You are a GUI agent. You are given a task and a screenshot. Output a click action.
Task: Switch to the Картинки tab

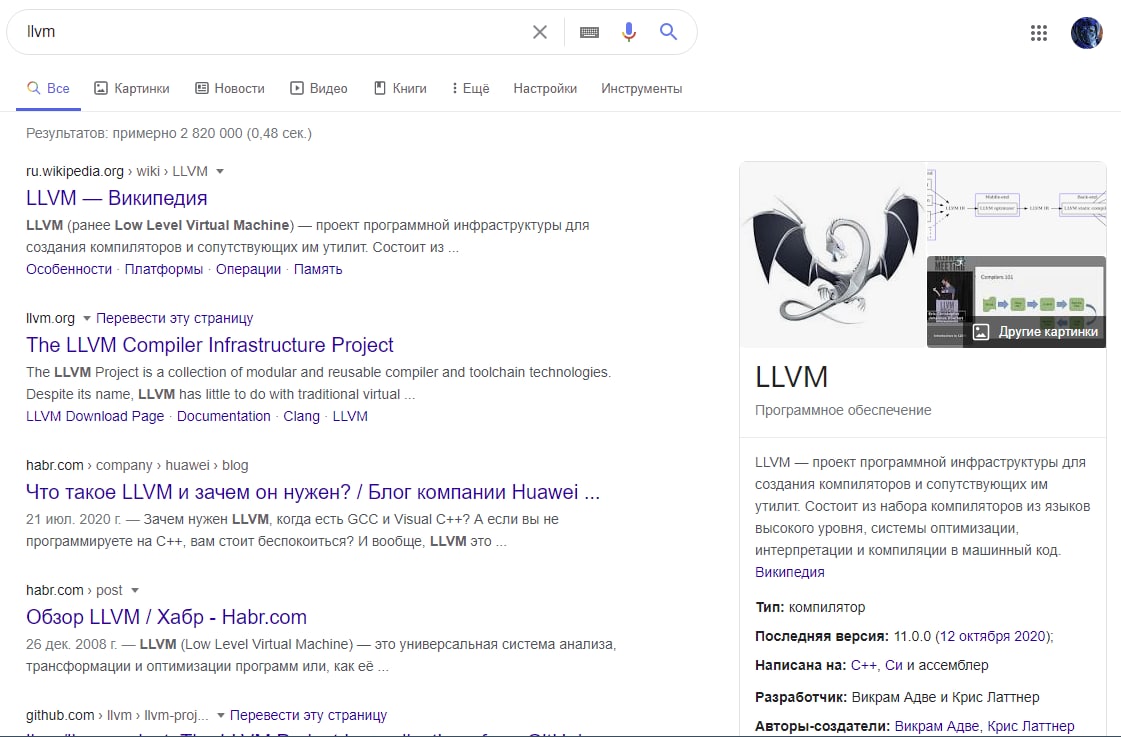pos(132,89)
